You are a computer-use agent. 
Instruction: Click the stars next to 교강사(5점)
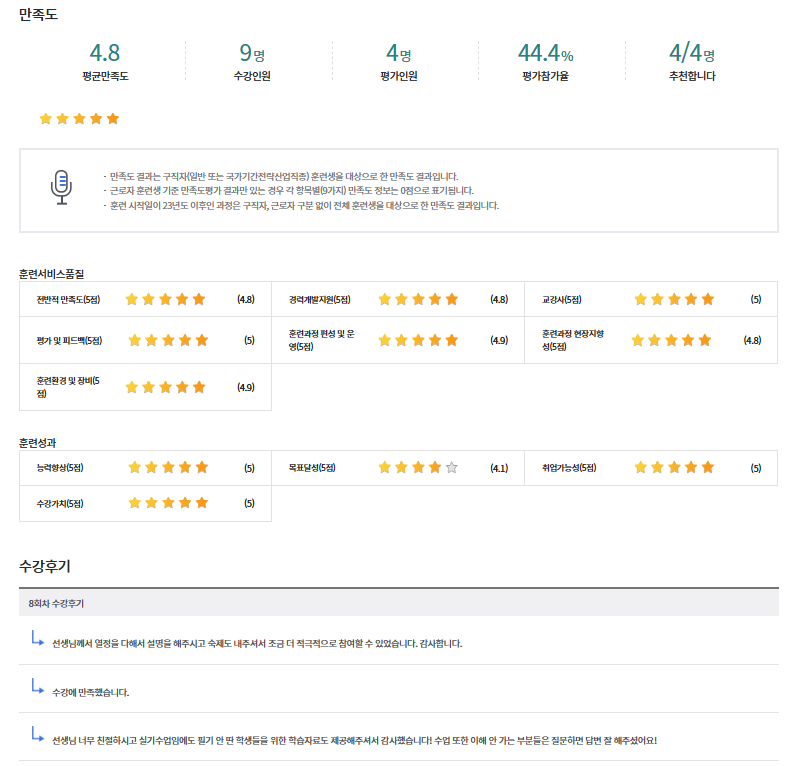coord(674,299)
